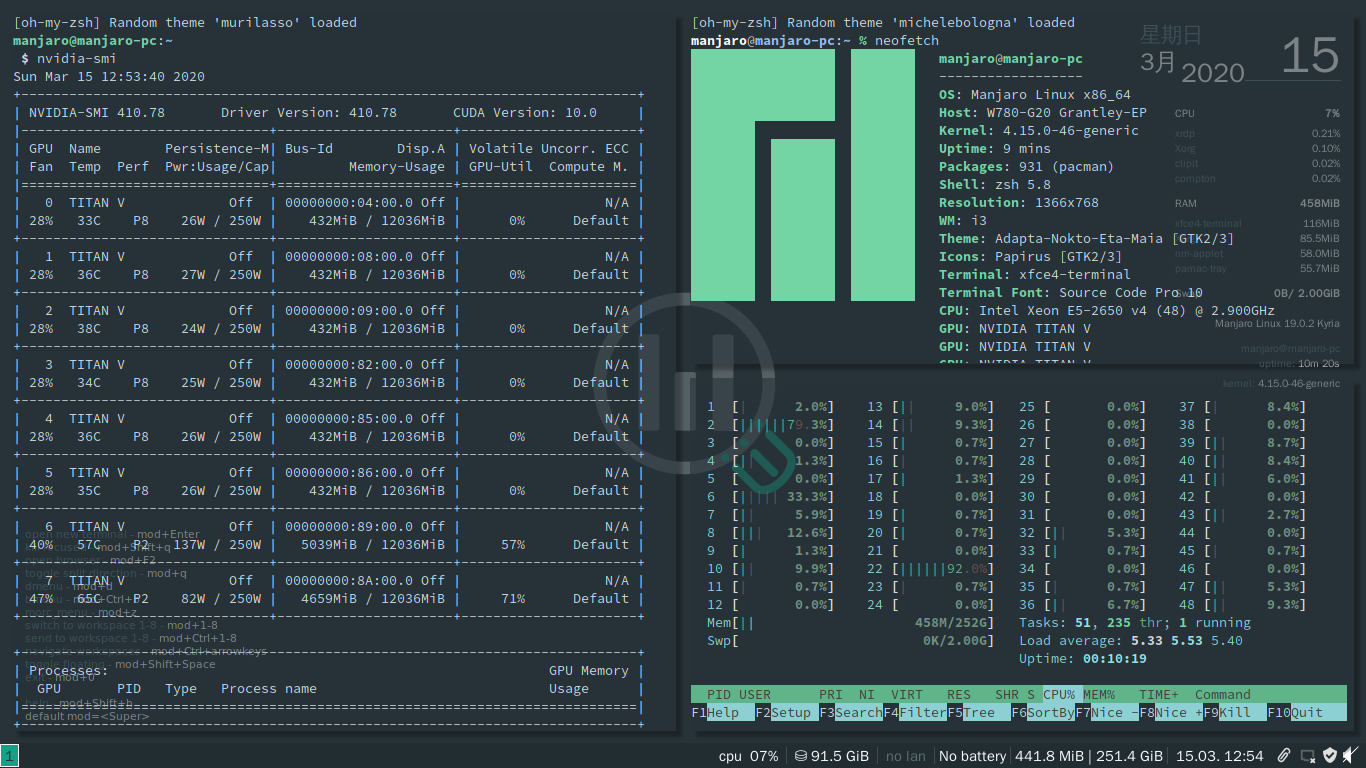Screen dimensions: 1366x768
Task: Click the htop Mem usage bar
Action: tap(851, 623)
